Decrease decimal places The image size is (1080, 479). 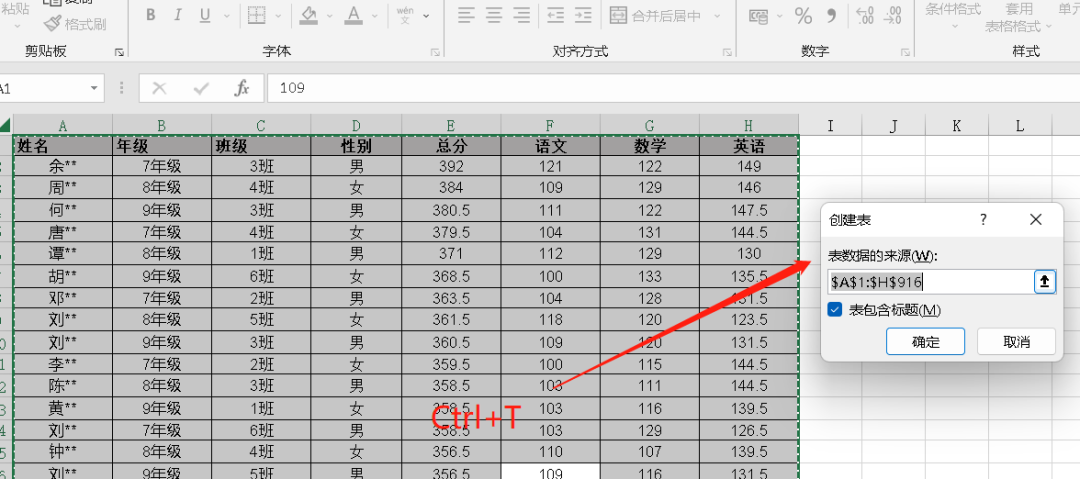coord(893,16)
